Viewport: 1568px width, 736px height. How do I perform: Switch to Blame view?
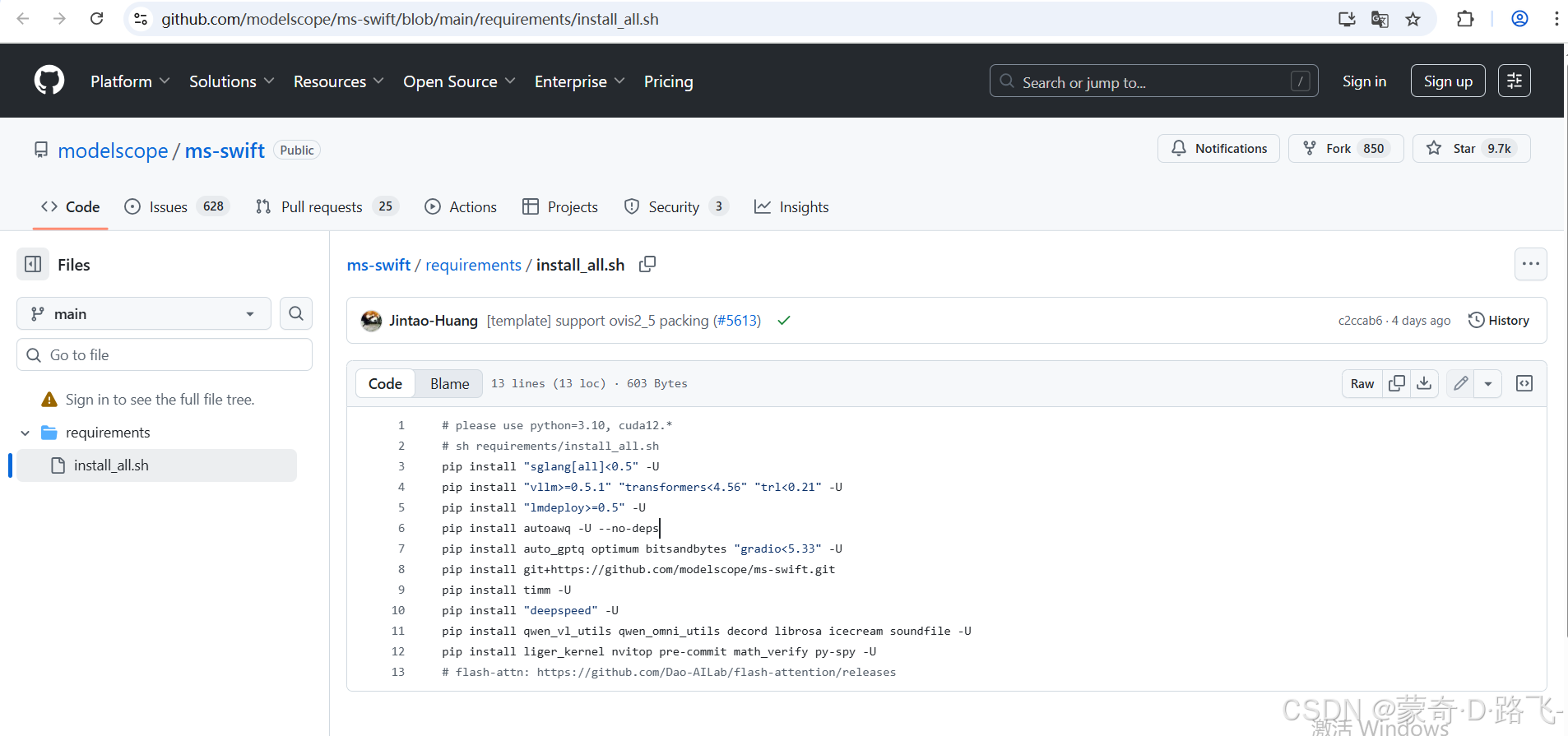449,383
